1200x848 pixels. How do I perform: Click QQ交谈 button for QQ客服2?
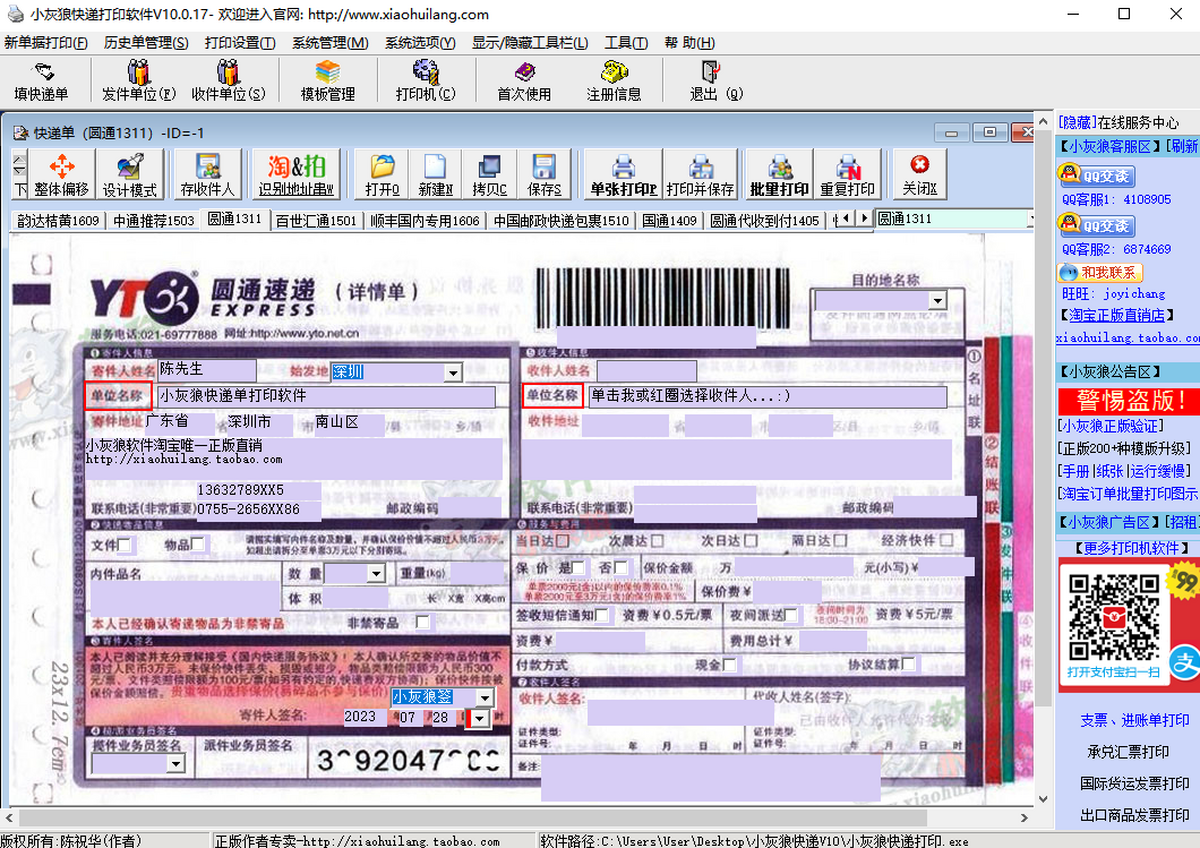point(1096,227)
